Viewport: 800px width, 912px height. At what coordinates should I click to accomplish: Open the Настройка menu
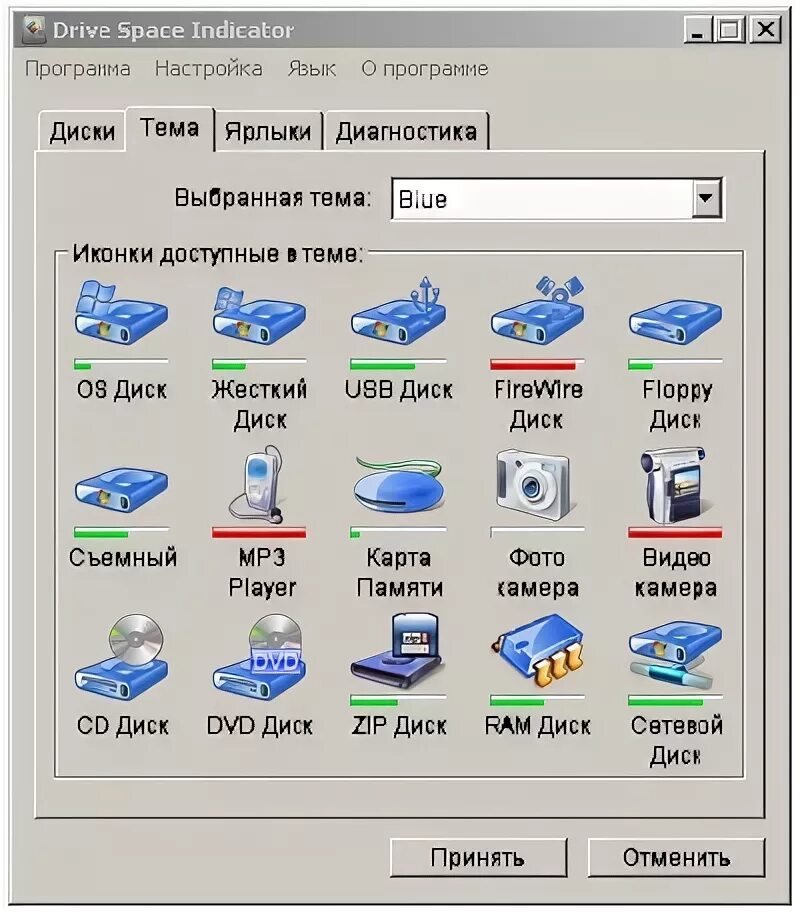208,69
